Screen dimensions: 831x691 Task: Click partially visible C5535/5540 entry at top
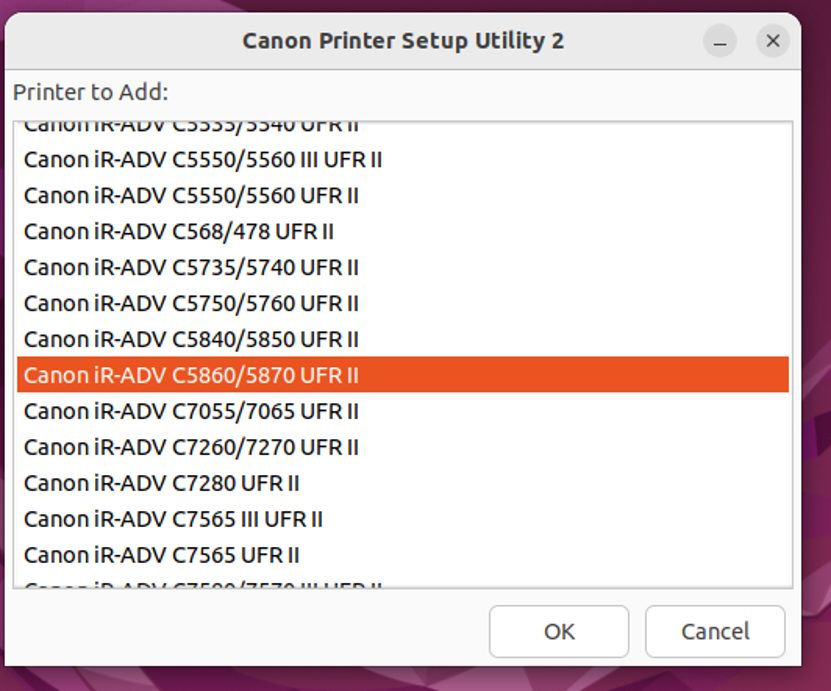[191, 127]
